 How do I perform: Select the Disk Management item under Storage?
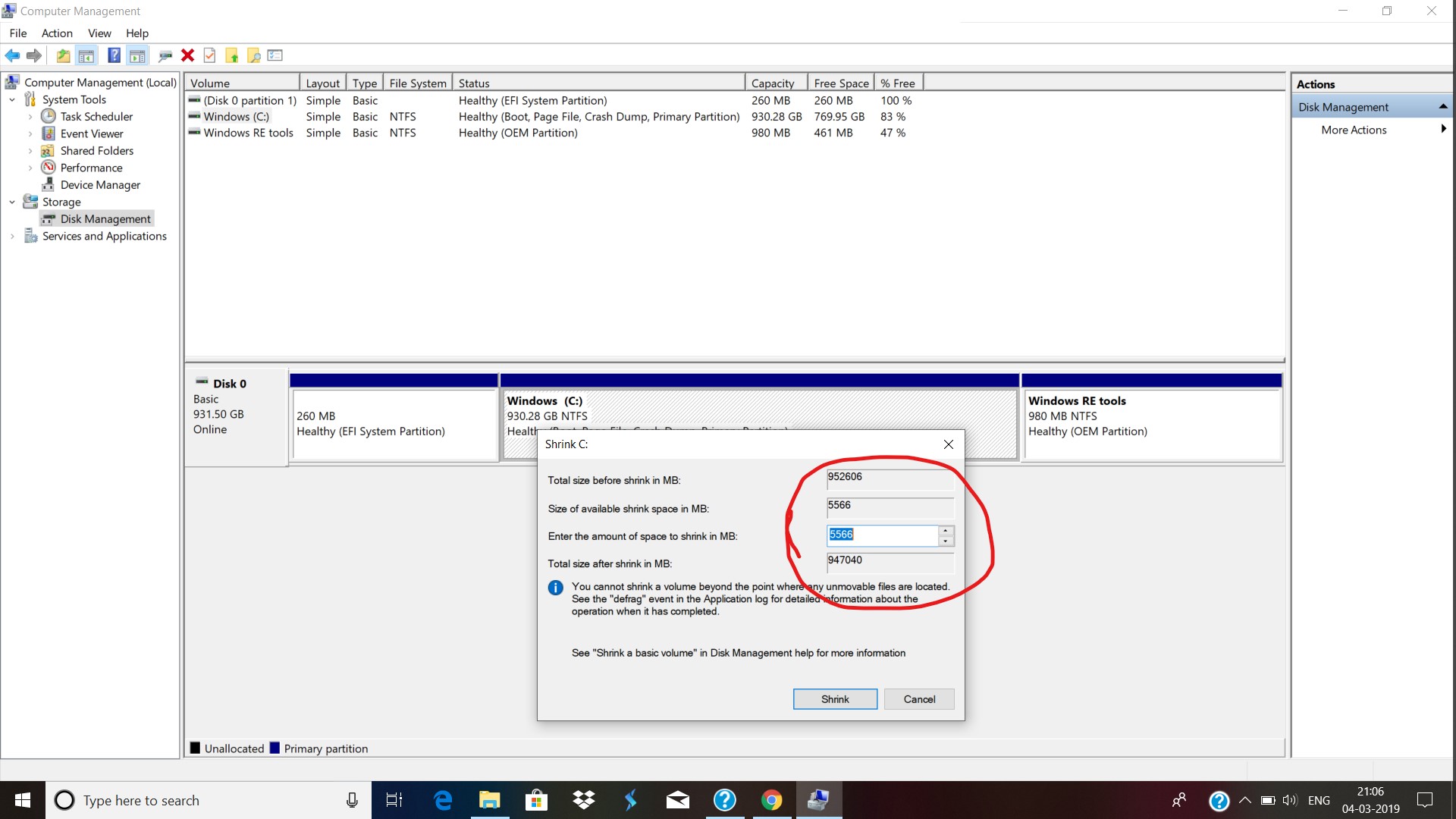coord(105,218)
